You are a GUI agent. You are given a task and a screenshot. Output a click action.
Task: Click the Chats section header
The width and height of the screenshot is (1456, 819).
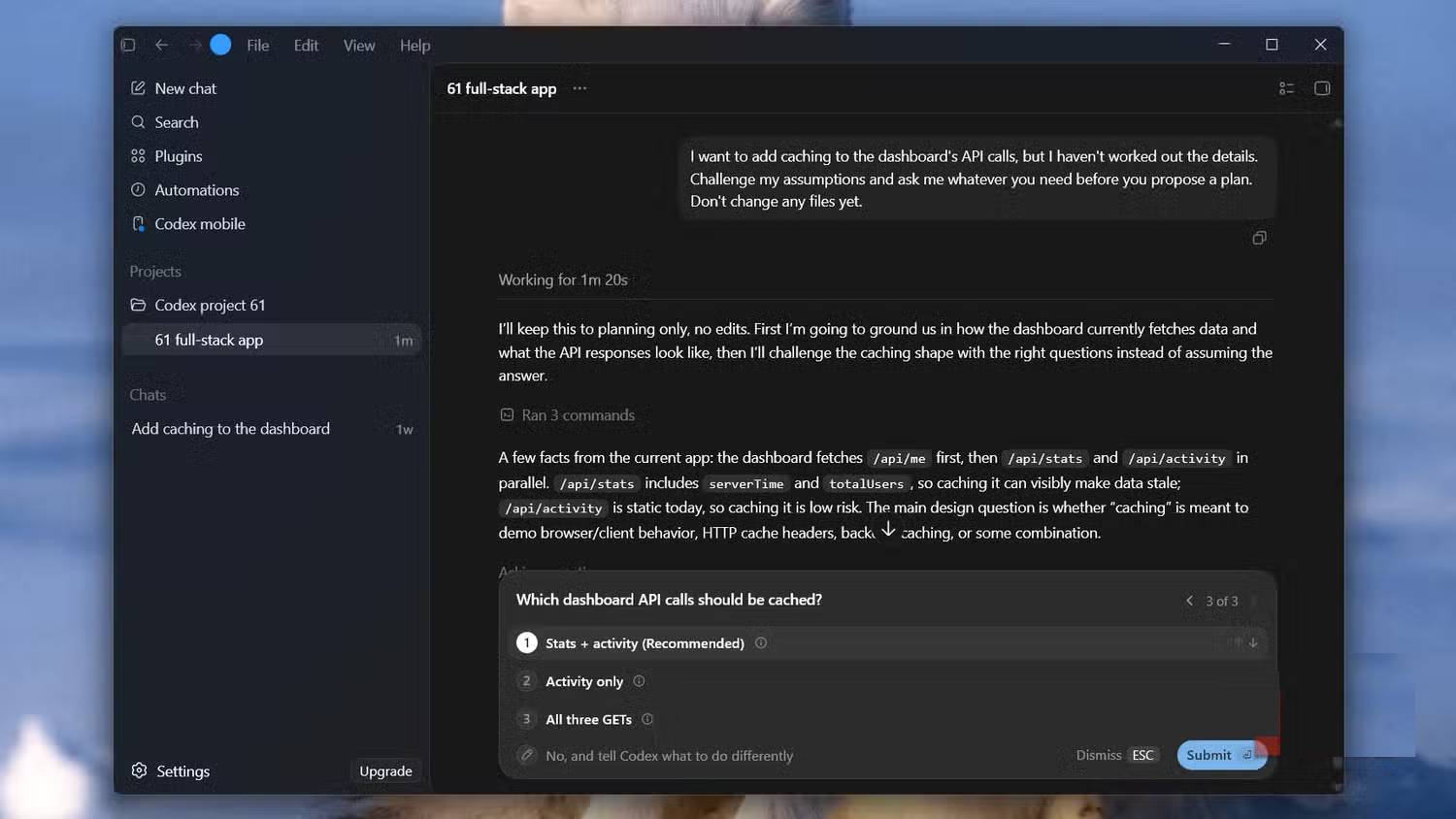148,395
